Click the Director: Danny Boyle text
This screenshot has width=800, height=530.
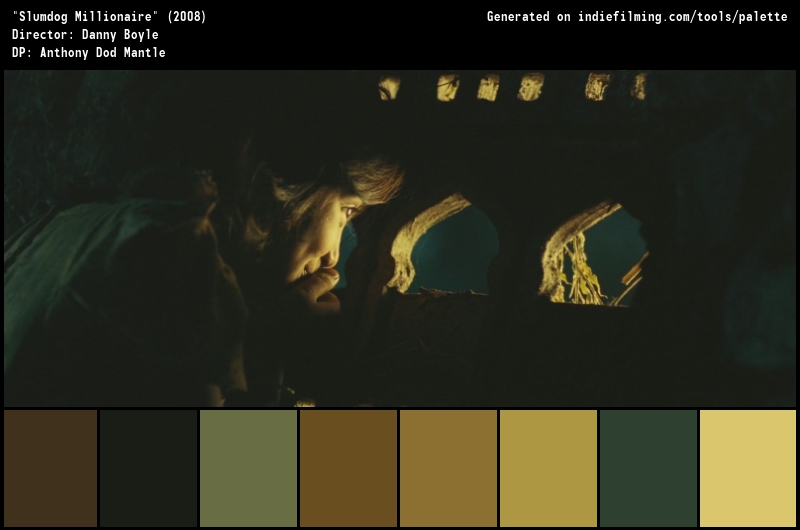[x=85, y=35]
